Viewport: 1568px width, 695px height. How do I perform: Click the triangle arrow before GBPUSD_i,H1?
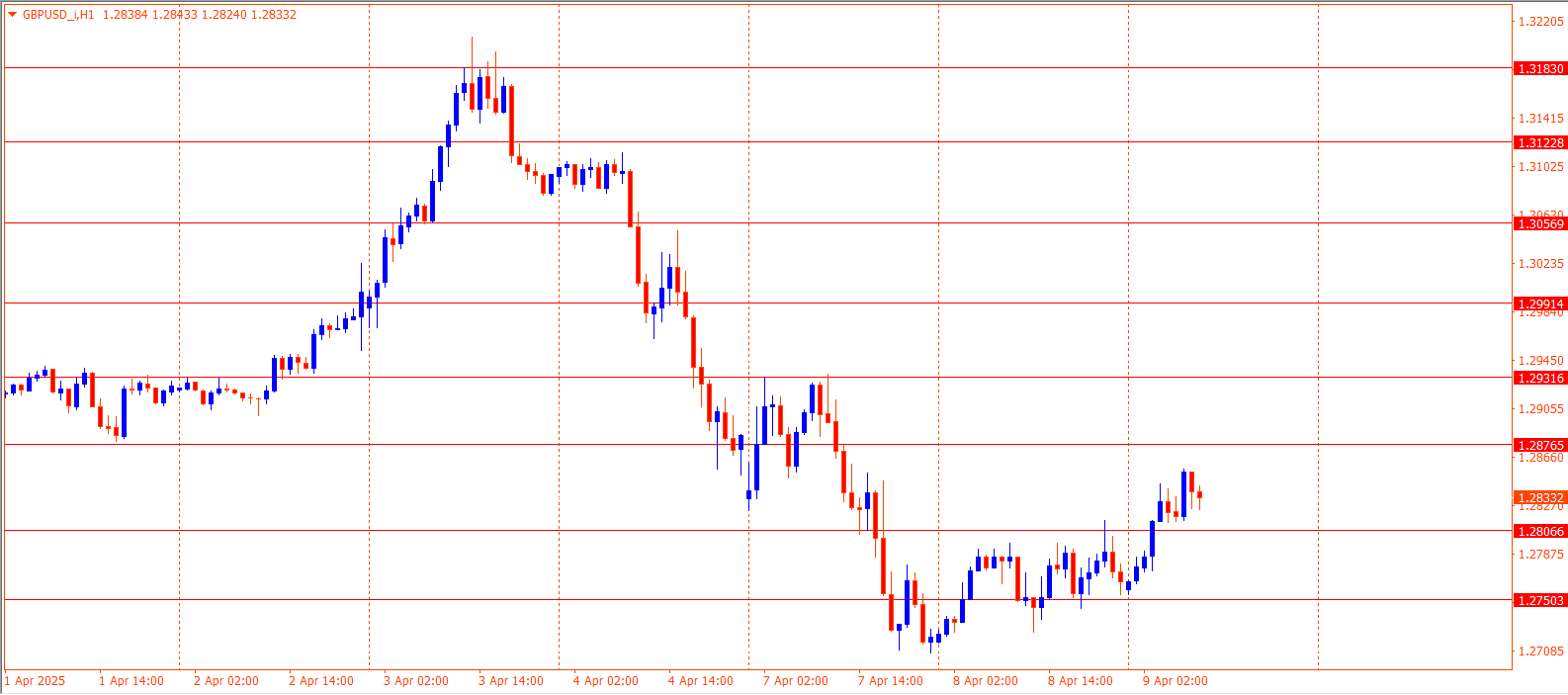12,15
